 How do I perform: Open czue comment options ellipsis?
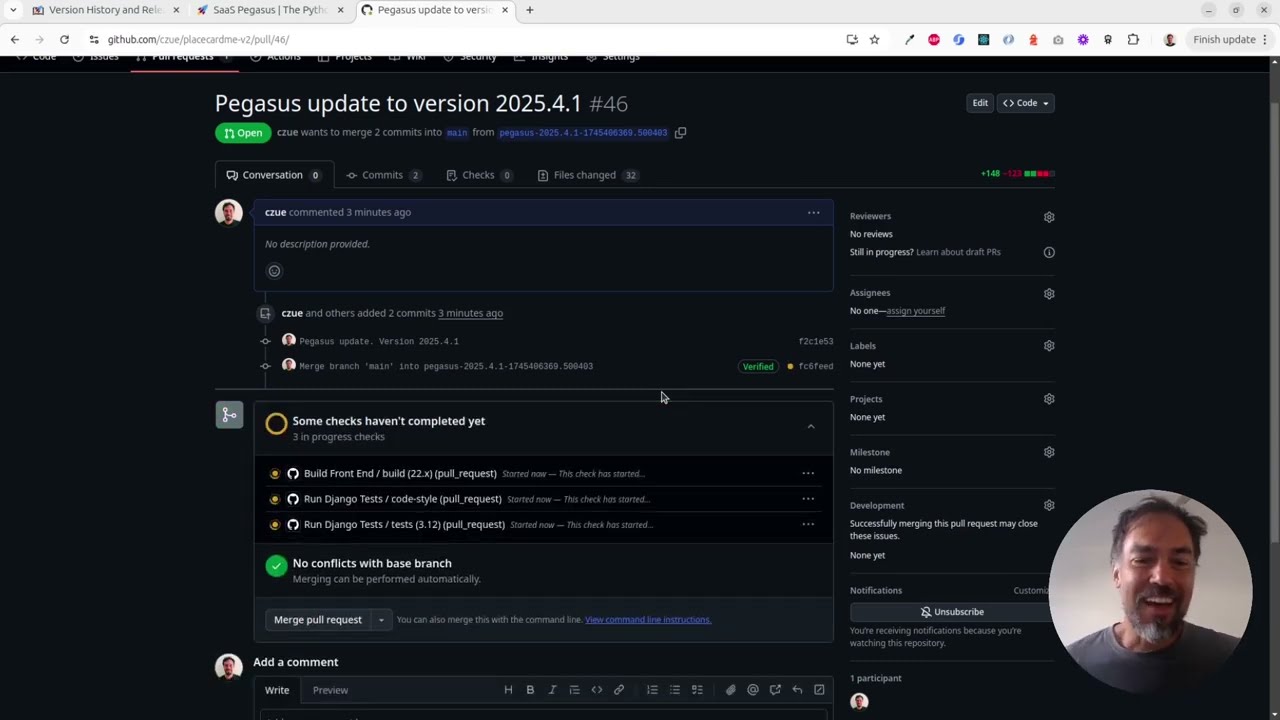814,212
